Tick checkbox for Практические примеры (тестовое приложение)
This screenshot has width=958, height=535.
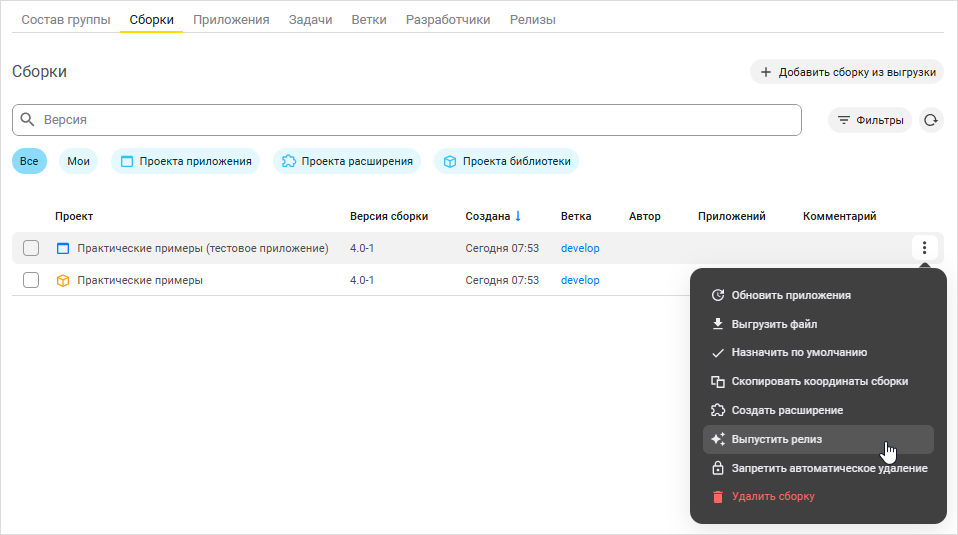(x=31, y=248)
